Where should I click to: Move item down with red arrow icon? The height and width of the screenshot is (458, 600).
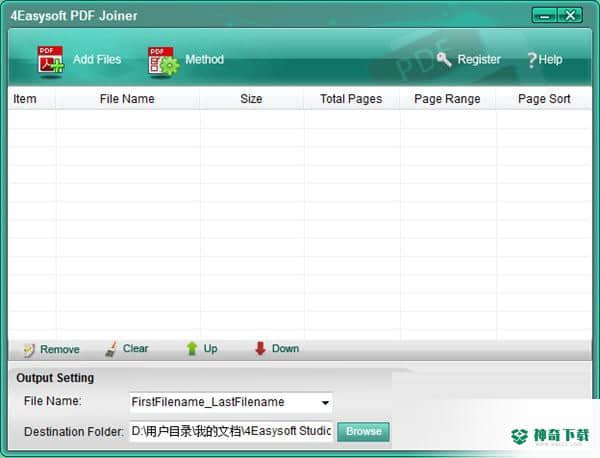coord(261,349)
